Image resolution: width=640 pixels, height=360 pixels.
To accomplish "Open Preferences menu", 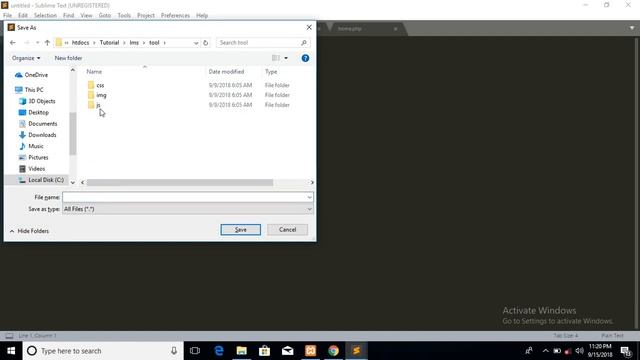I will [175, 16].
